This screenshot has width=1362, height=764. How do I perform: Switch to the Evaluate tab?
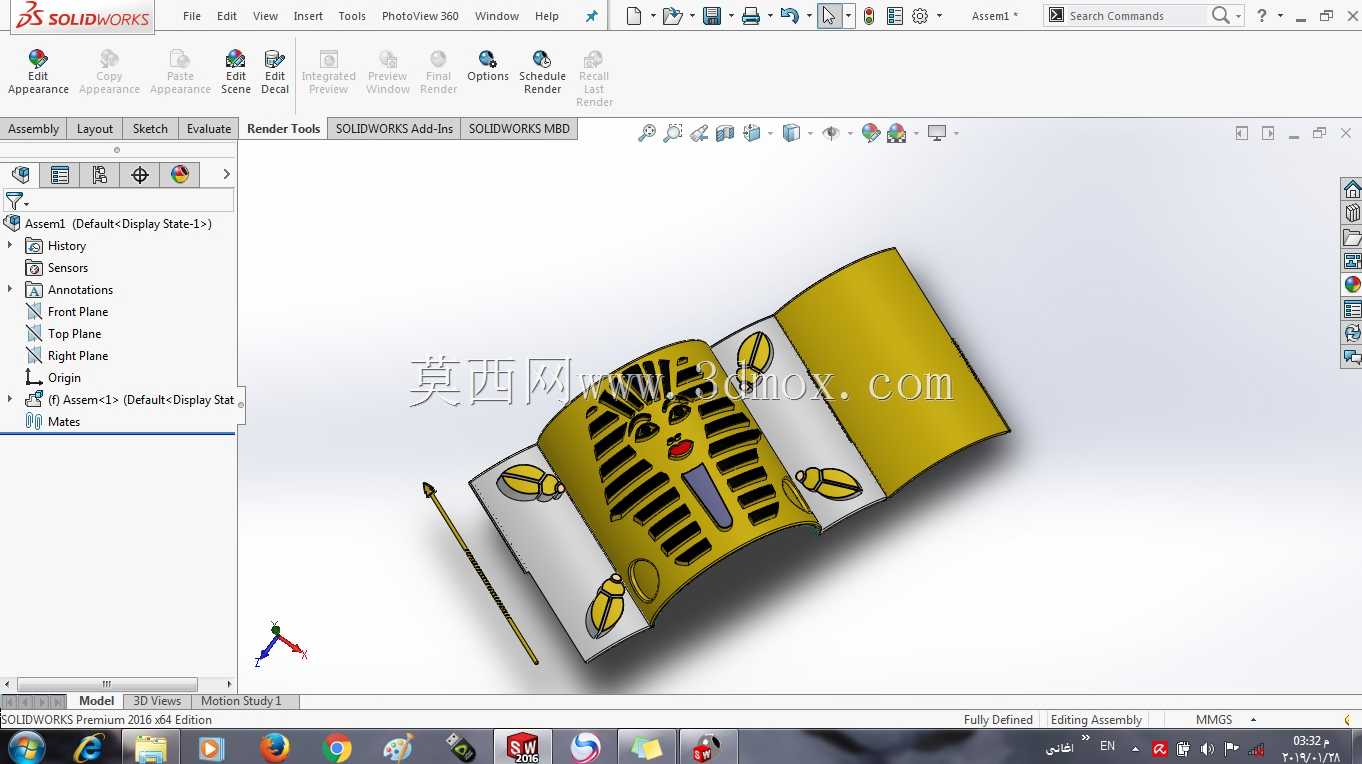[209, 128]
